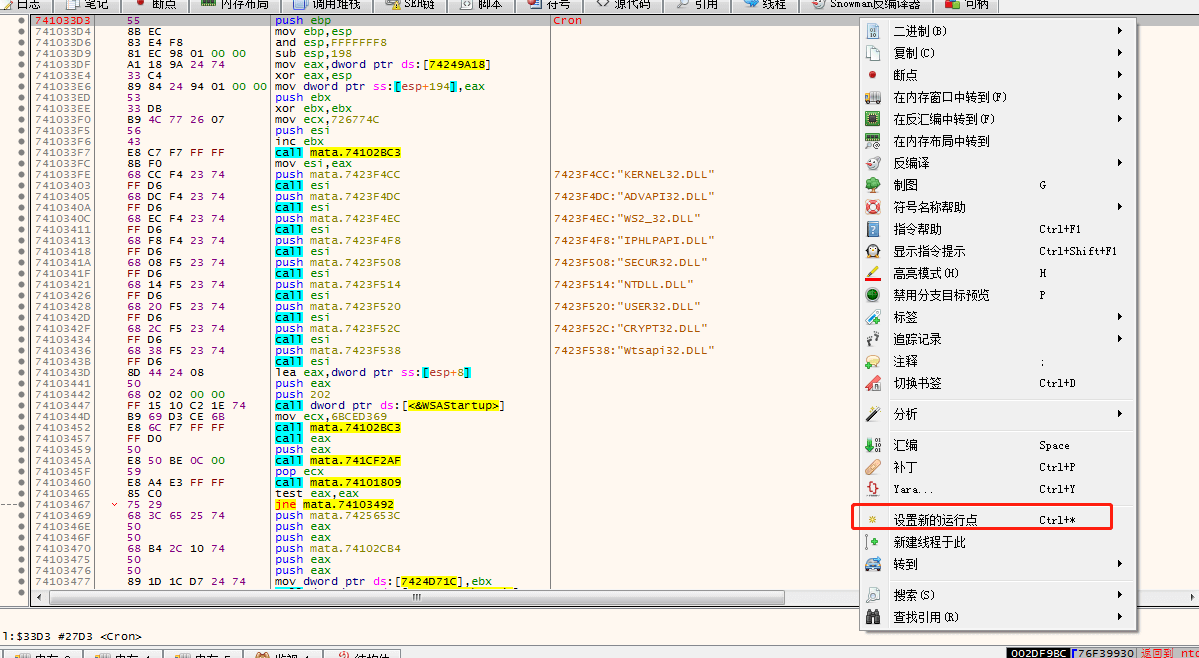Toggle breakpoint dot at address 74103447

point(21,406)
